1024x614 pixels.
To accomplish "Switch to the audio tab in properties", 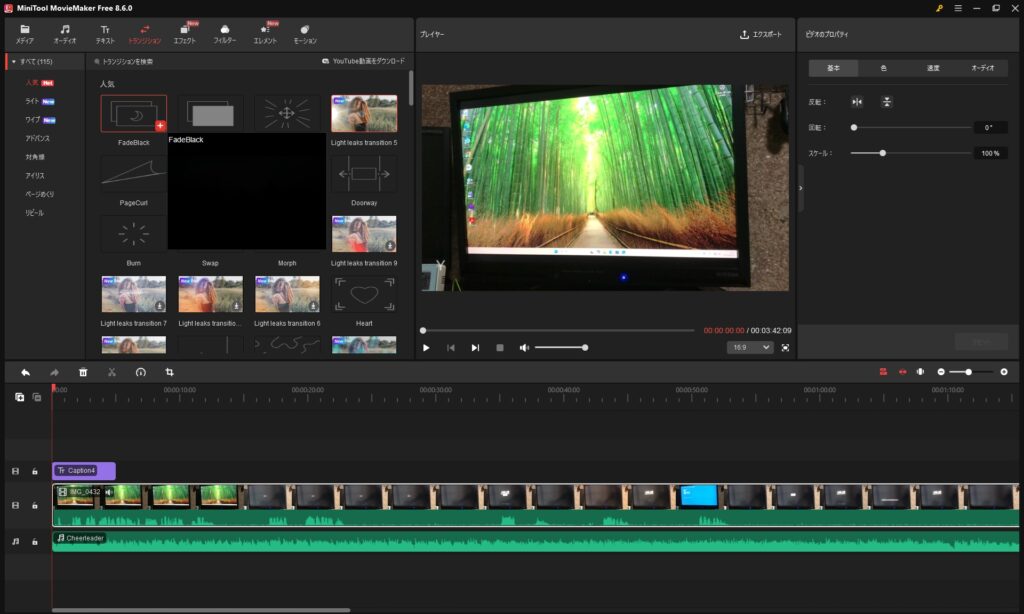I will point(982,68).
